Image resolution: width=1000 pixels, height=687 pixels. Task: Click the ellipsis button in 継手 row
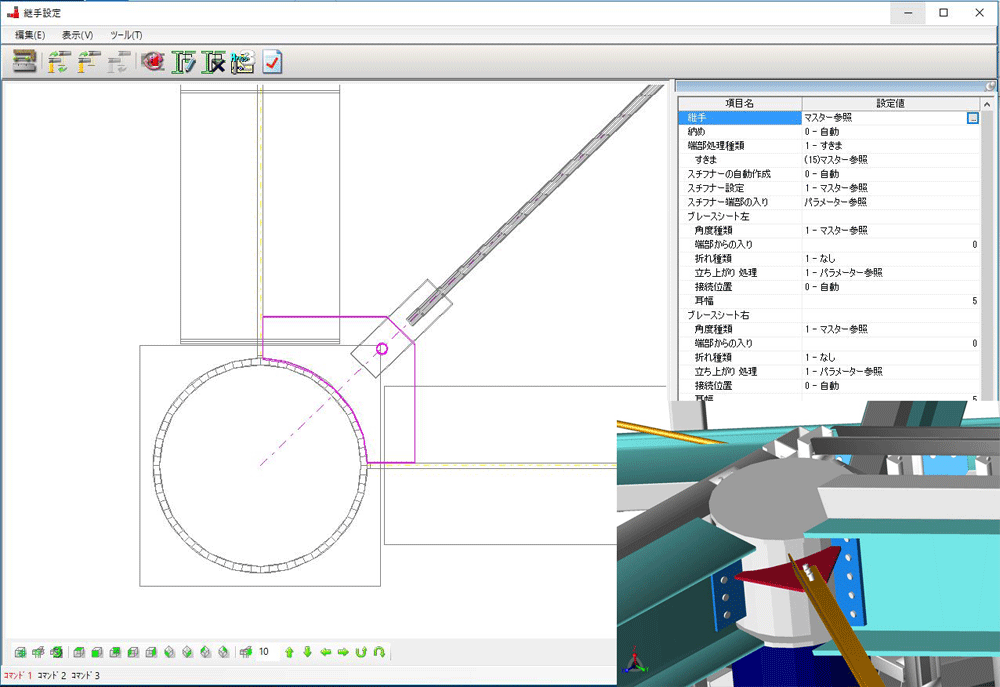[x=972, y=118]
